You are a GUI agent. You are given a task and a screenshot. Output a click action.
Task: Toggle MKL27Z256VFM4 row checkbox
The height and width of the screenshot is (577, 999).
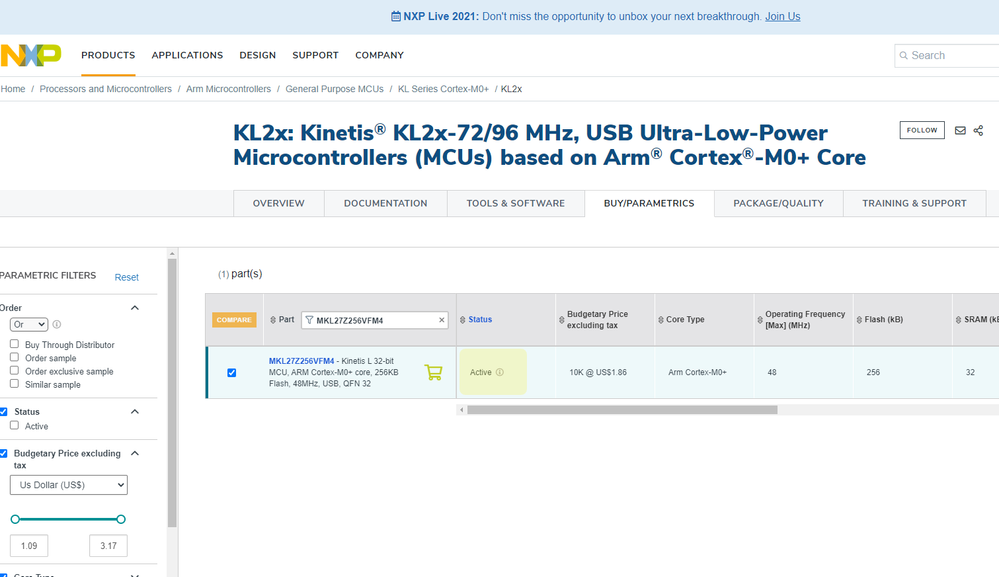pyautogui.click(x=232, y=373)
